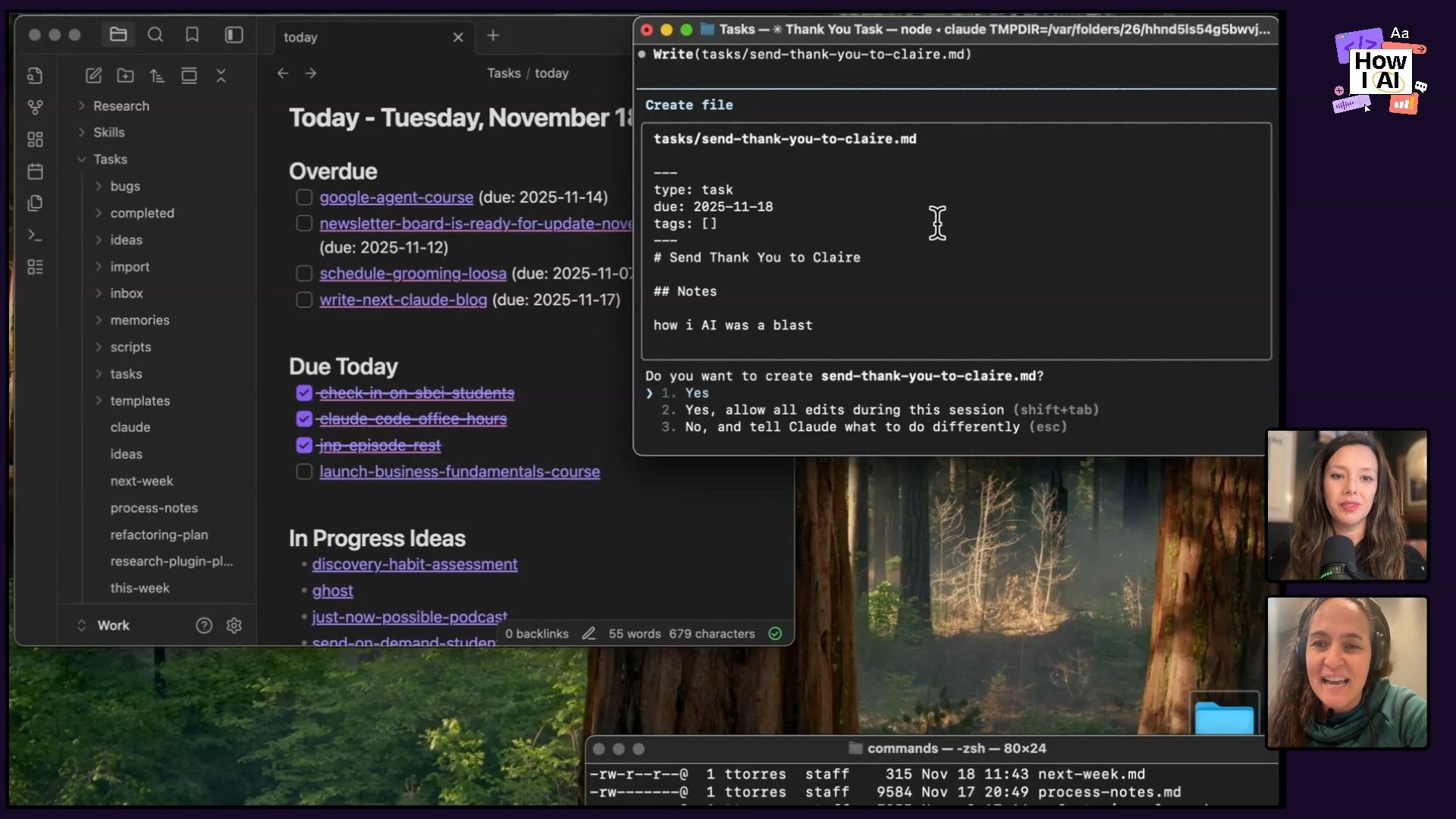Image resolution: width=1456 pixels, height=819 pixels.
Task: Open the file explorer folder icon
Action: pyautogui.click(x=118, y=35)
